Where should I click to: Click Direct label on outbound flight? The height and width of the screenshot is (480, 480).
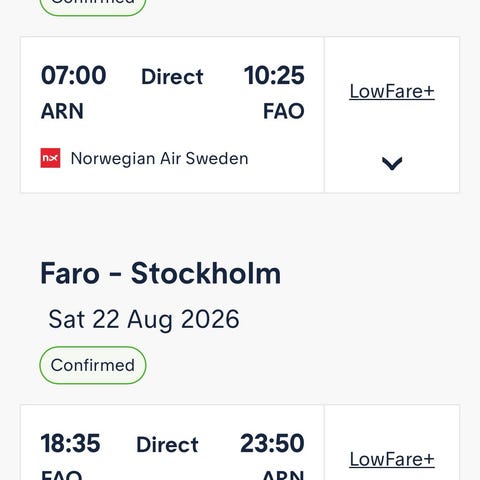172,77
